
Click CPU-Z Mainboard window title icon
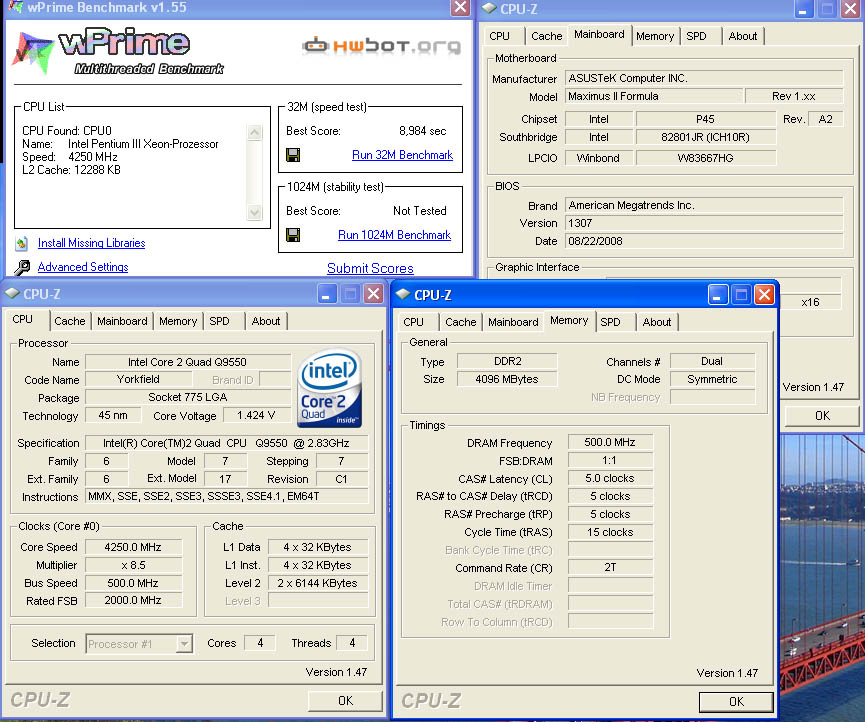489,8
